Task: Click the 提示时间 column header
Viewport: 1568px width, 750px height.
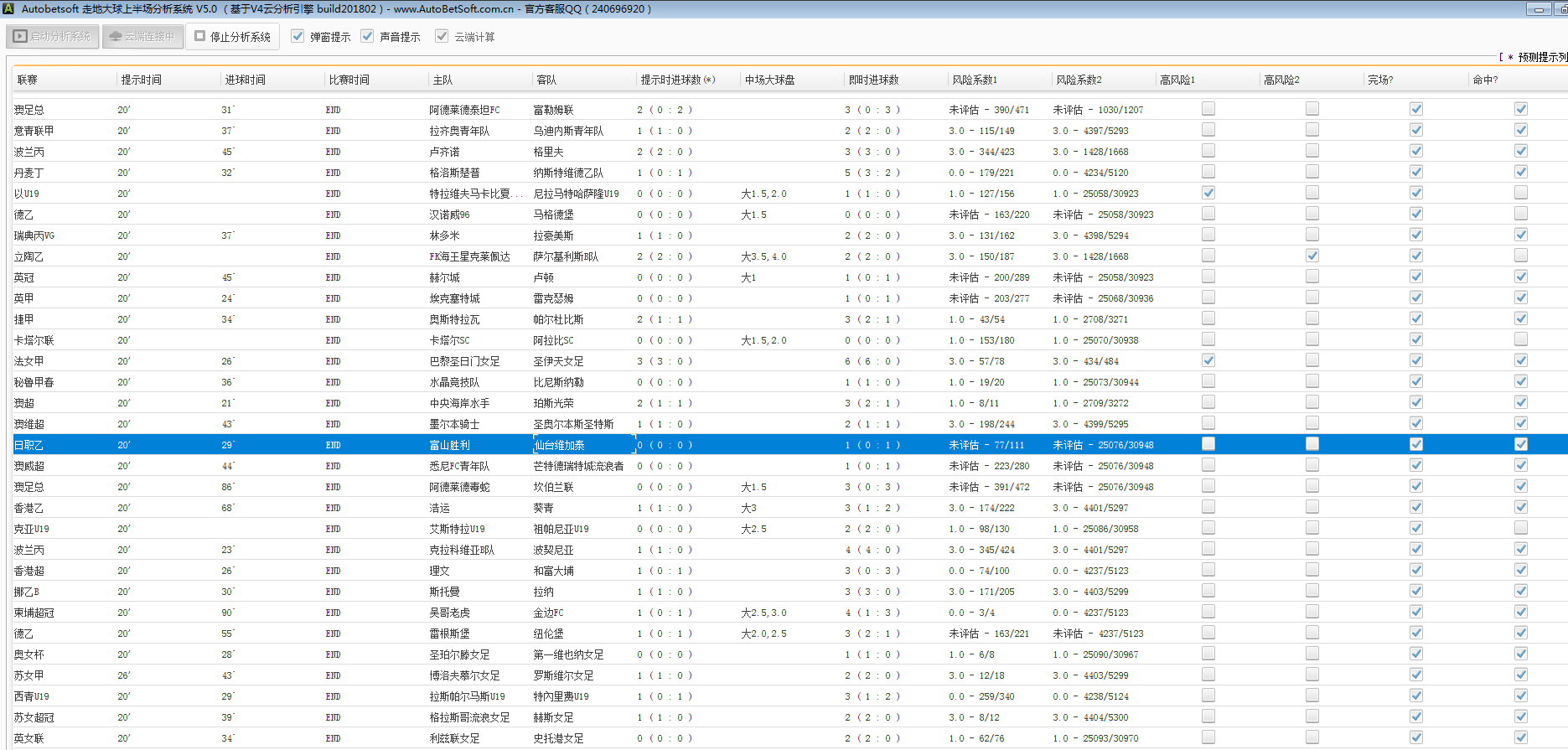Action: click(141, 80)
